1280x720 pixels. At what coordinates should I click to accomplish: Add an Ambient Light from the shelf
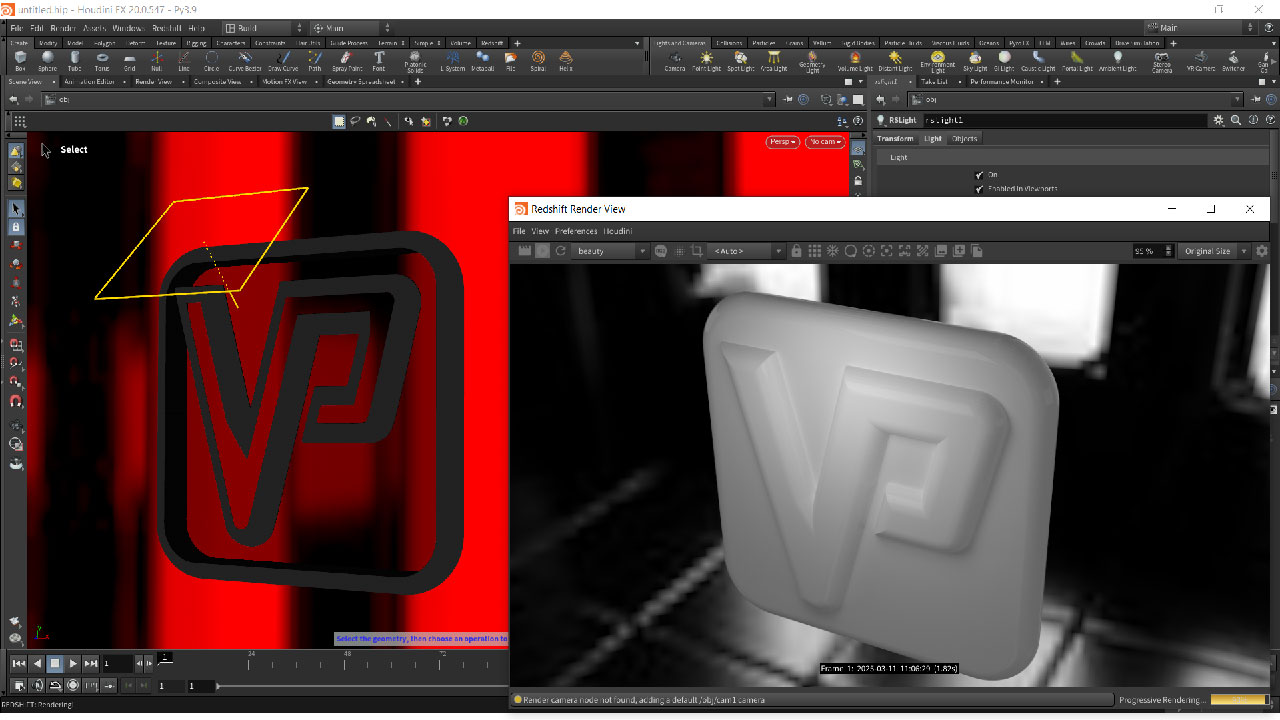pos(1118,62)
